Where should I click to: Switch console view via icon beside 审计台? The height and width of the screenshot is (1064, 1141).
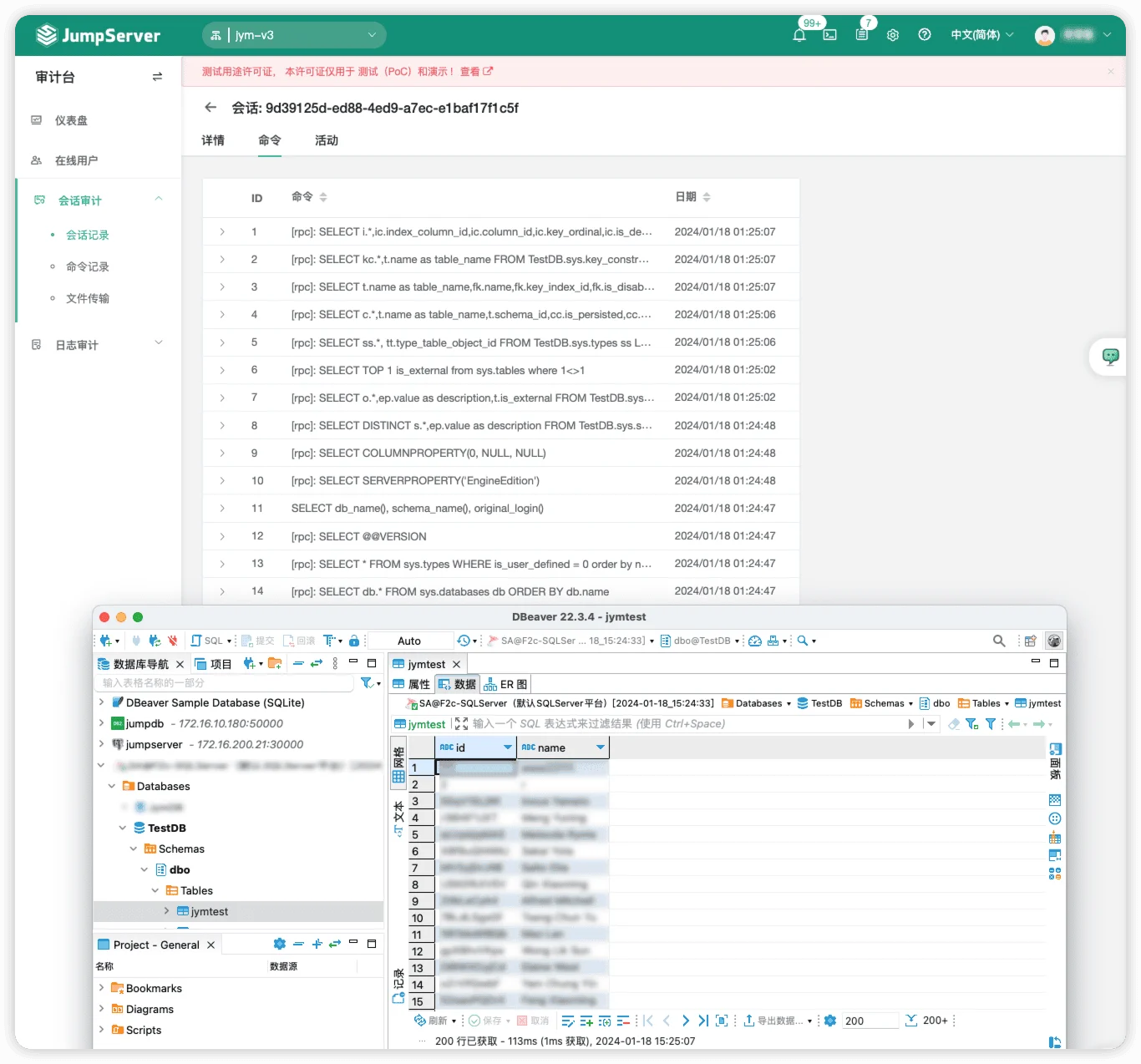[157, 77]
